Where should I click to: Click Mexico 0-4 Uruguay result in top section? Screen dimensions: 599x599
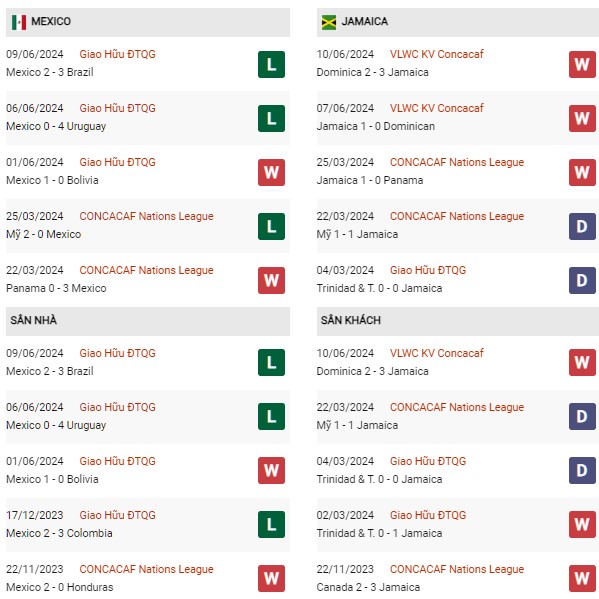(x=56, y=126)
